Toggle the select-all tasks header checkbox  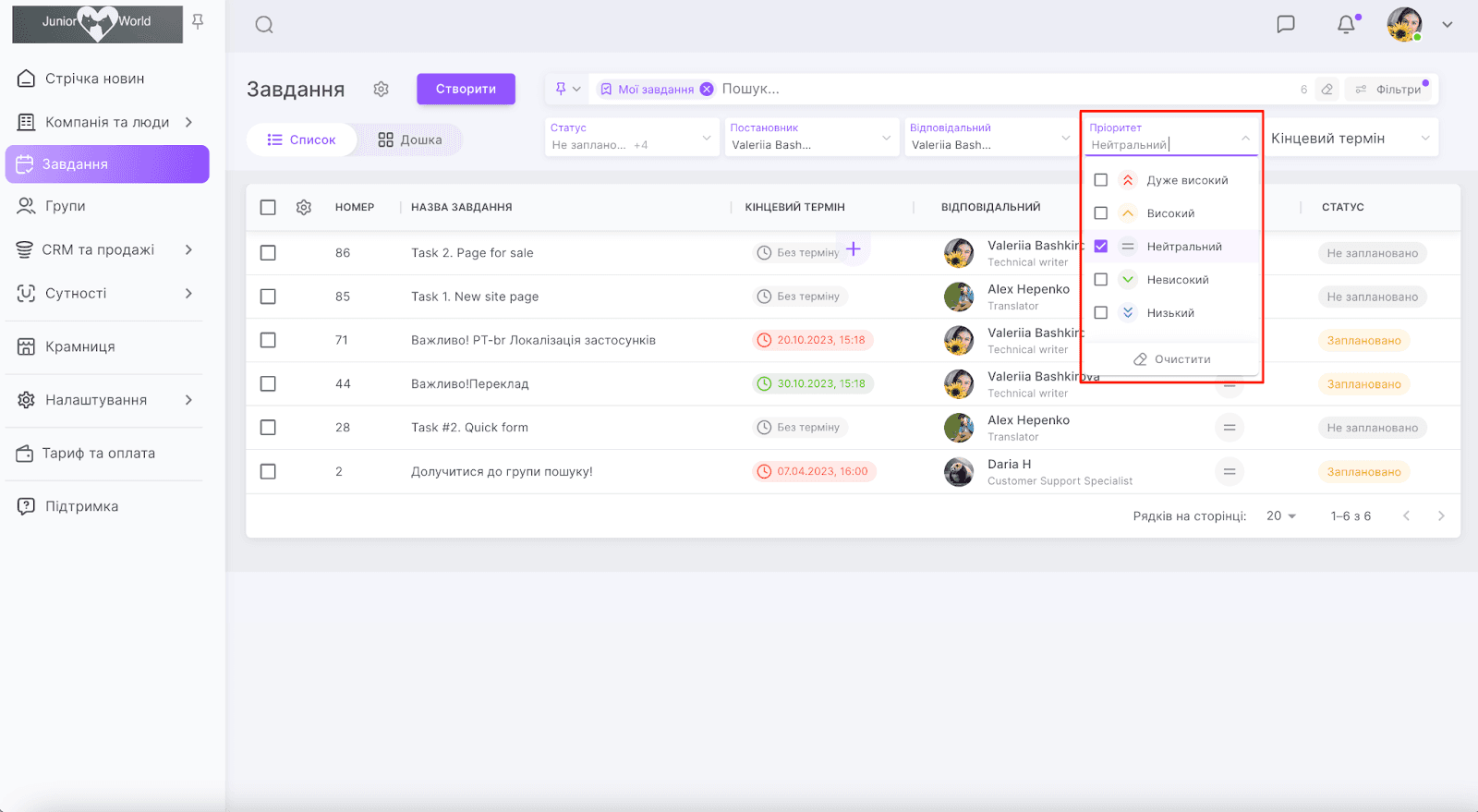268,208
